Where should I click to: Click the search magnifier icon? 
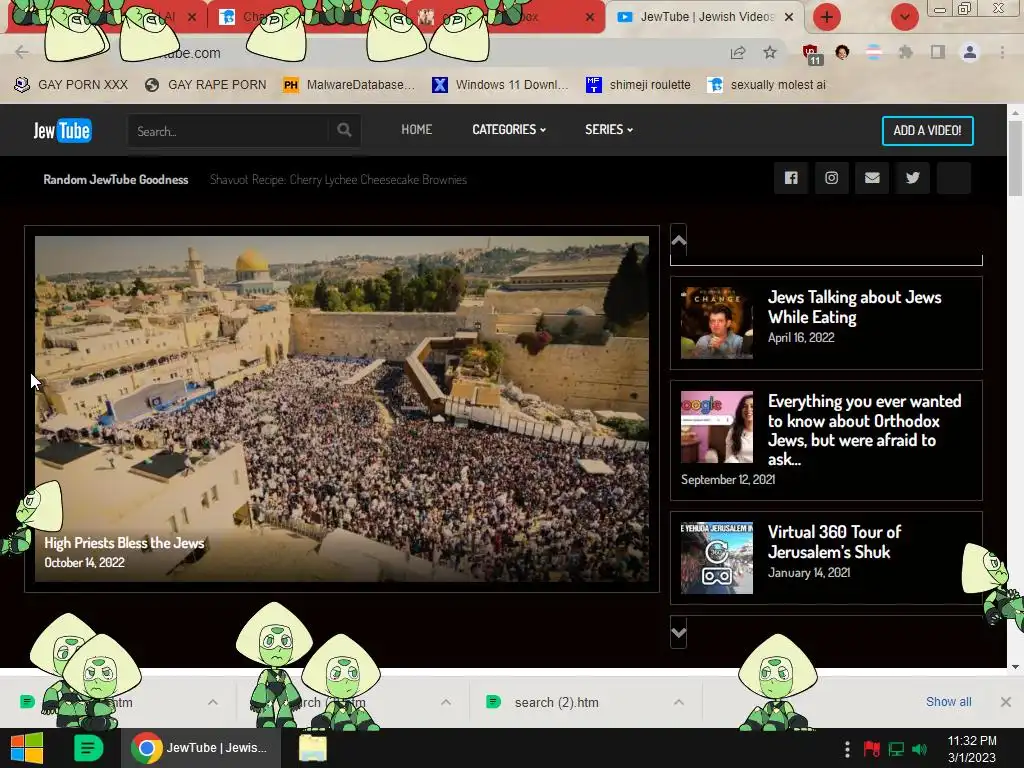(x=344, y=130)
